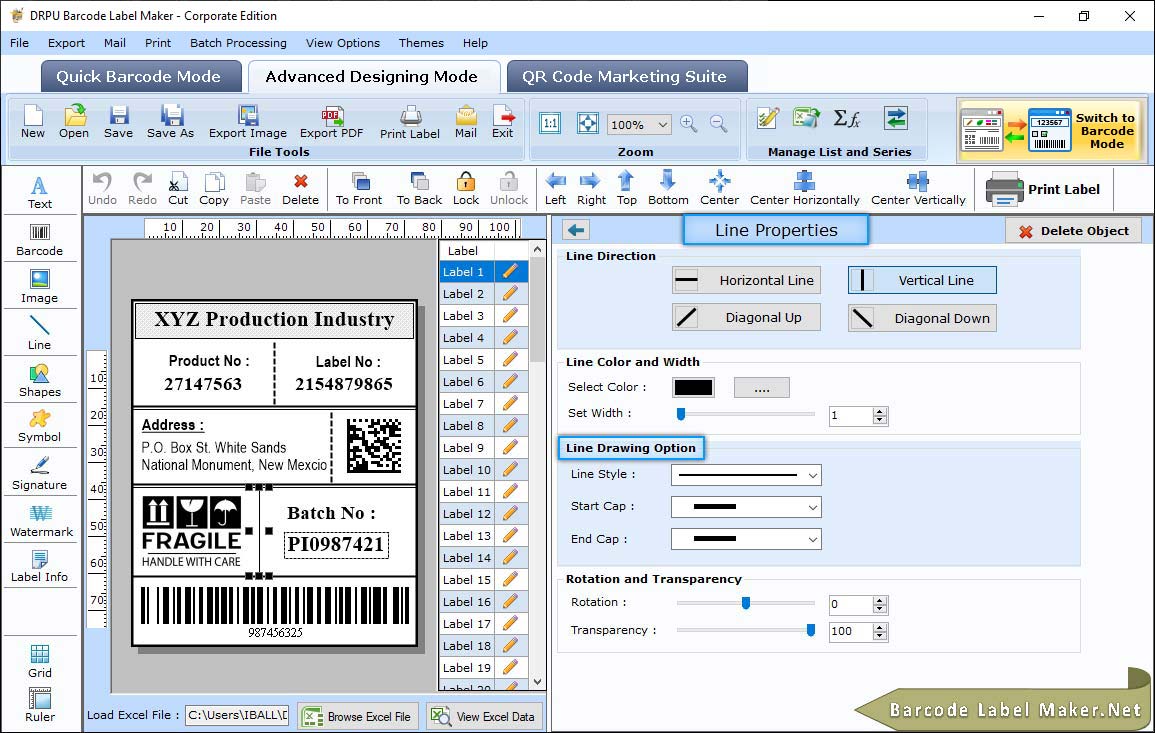Image resolution: width=1155 pixels, height=733 pixels.
Task: Select Diagonal Down direction
Action: (x=922, y=318)
